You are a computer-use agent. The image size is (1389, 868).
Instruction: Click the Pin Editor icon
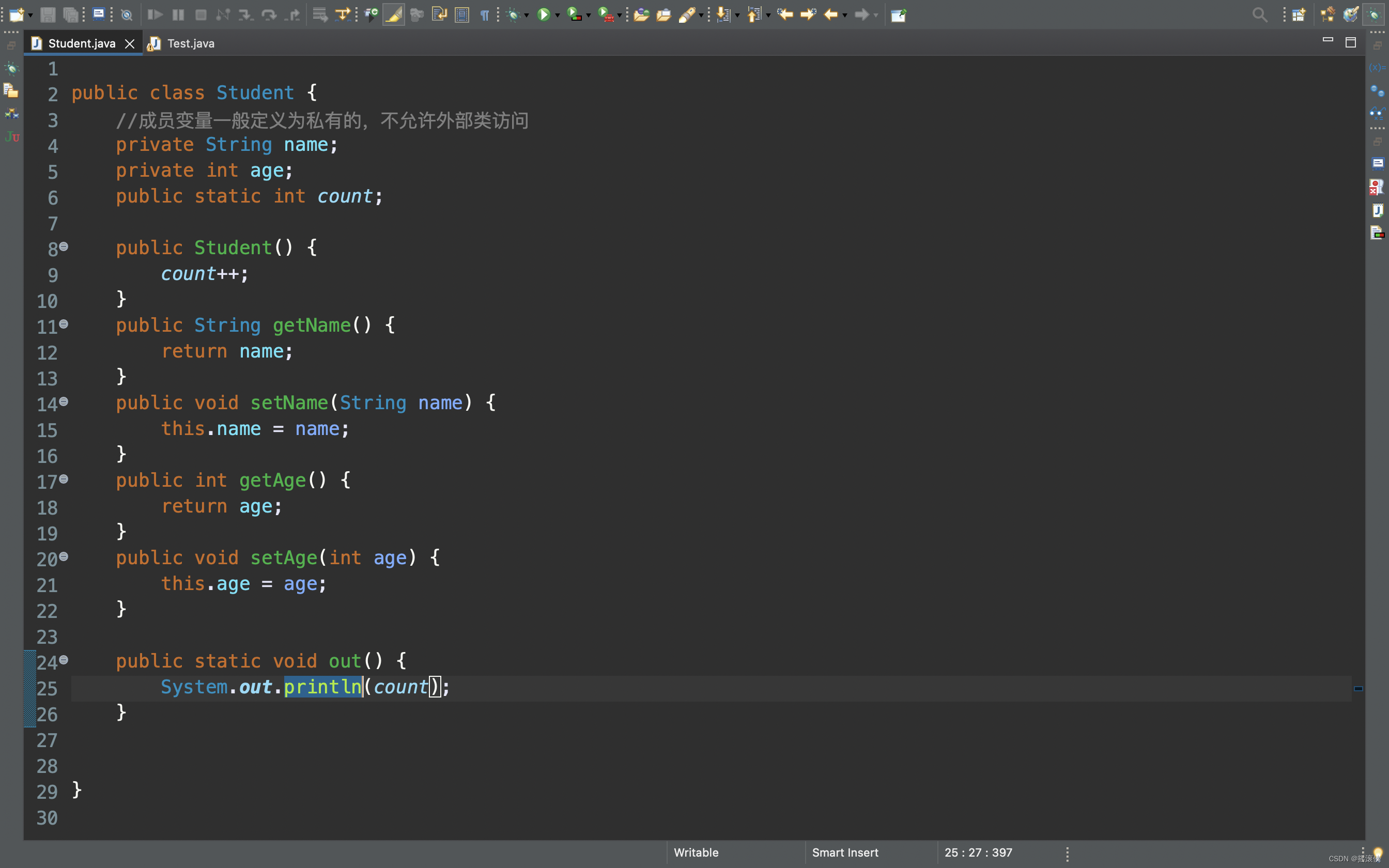point(898,15)
